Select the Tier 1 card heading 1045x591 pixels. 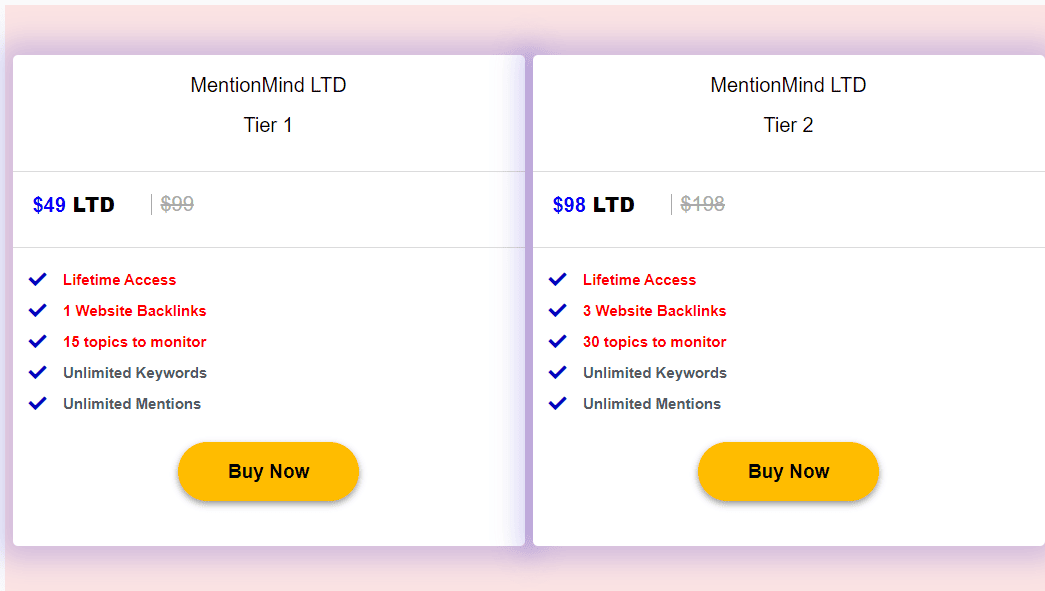click(267, 125)
